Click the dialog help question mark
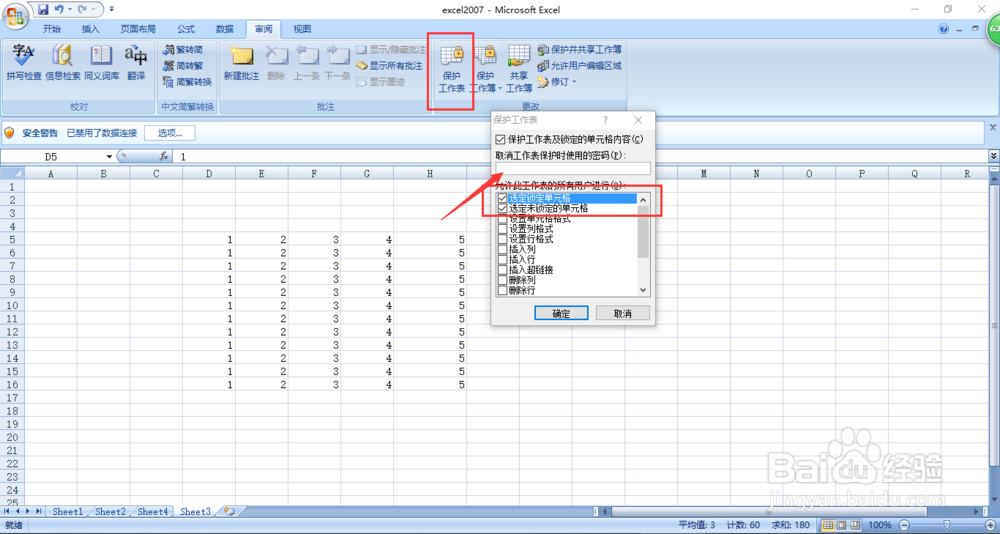The height and width of the screenshot is (534, 1000). pos(605,120)
